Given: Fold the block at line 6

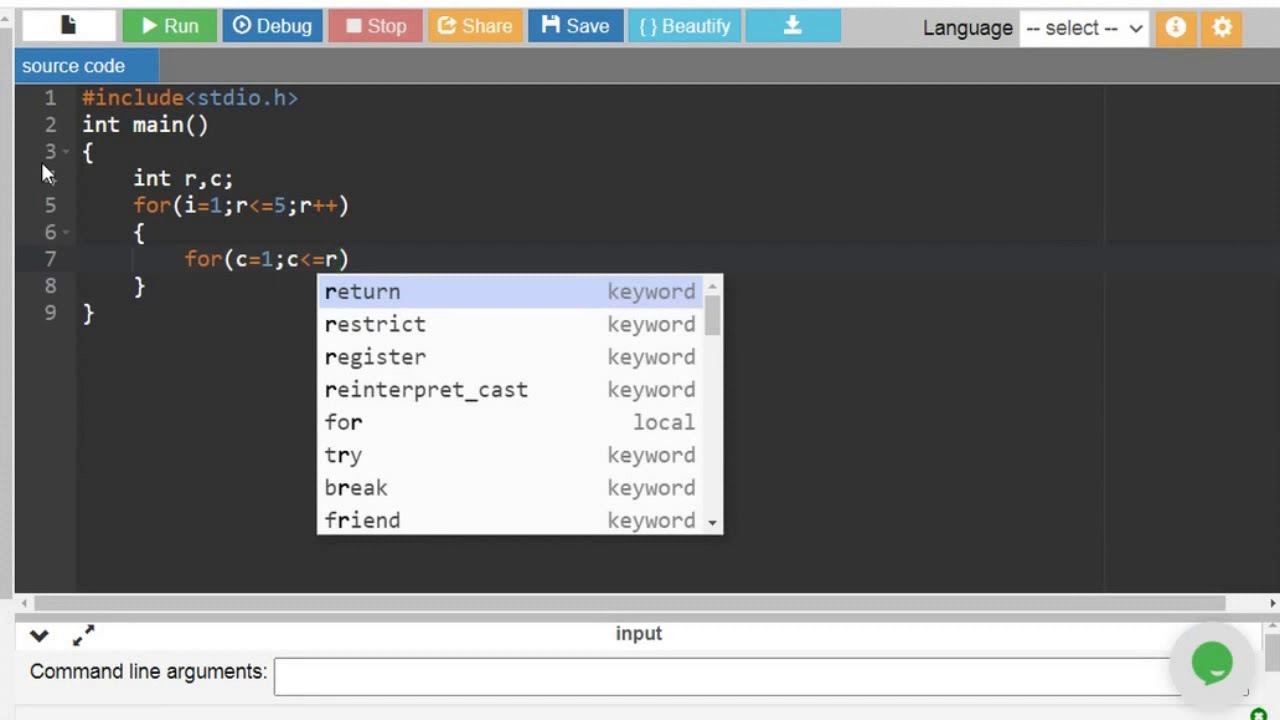Looking at the screenshot, I should pos(66,232).
